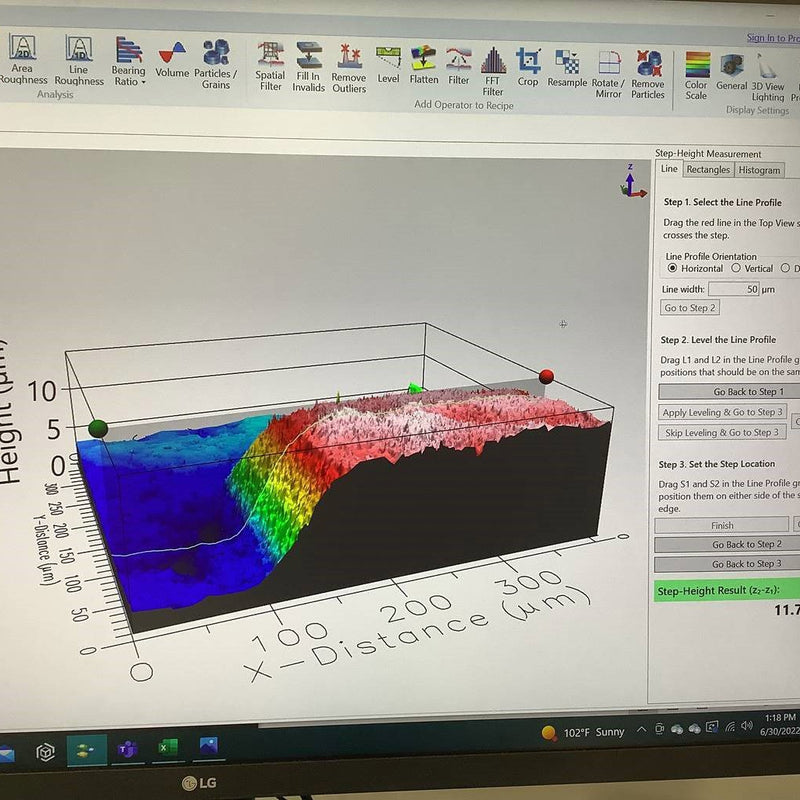Screen dimensions: 800x800
Task: Add the Level operator to recipe
Action: (388, 65)
